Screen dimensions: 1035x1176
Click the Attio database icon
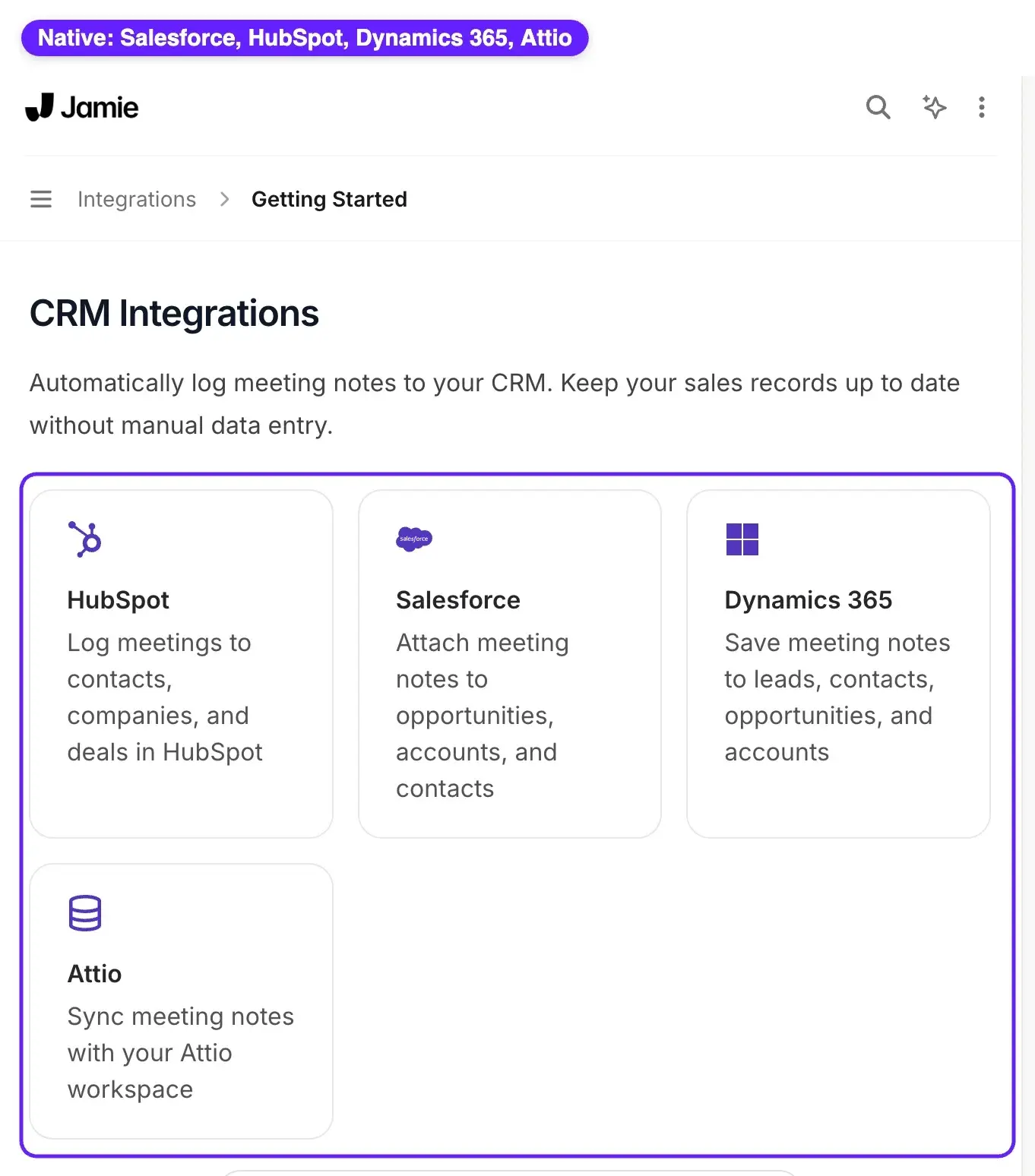tap(85, 913)
